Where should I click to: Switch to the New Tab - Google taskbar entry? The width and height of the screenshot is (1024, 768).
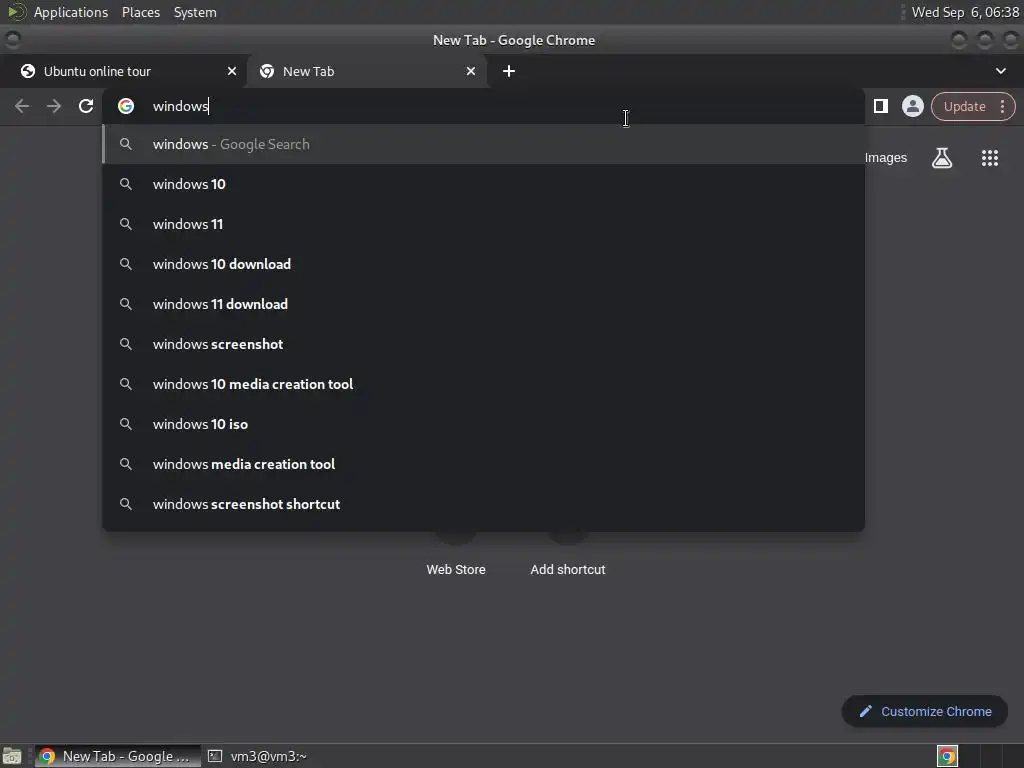point(118,756)
